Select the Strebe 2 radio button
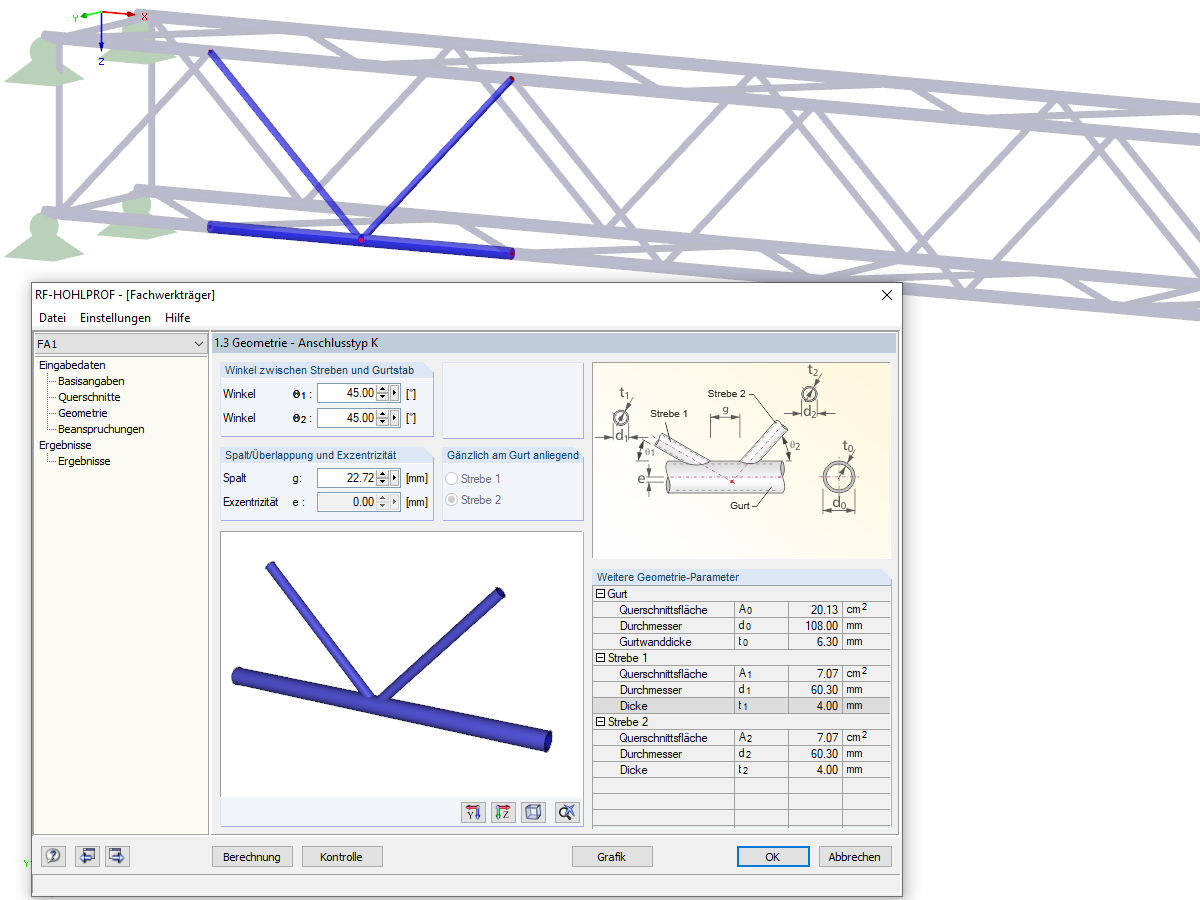This screenshot has width=1200, height=900. point(450,500)
